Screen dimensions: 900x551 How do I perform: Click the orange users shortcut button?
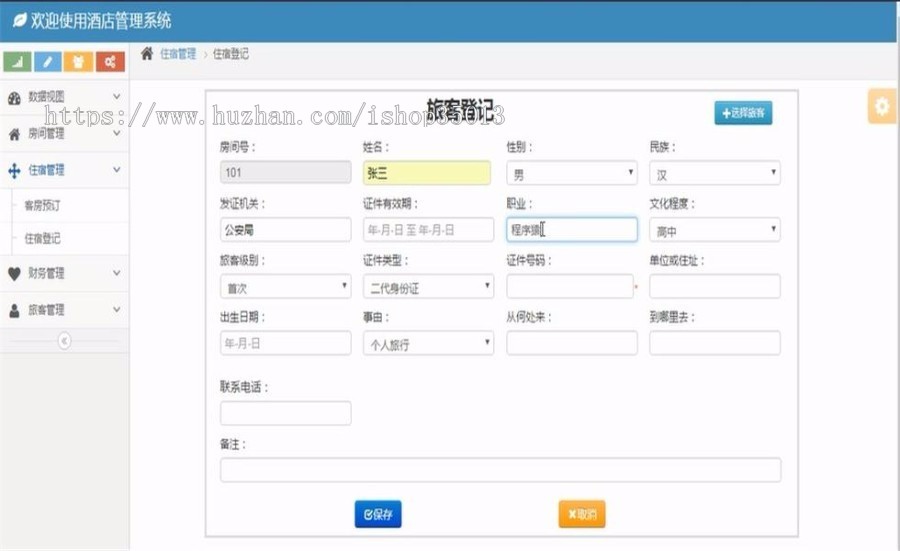79,61
